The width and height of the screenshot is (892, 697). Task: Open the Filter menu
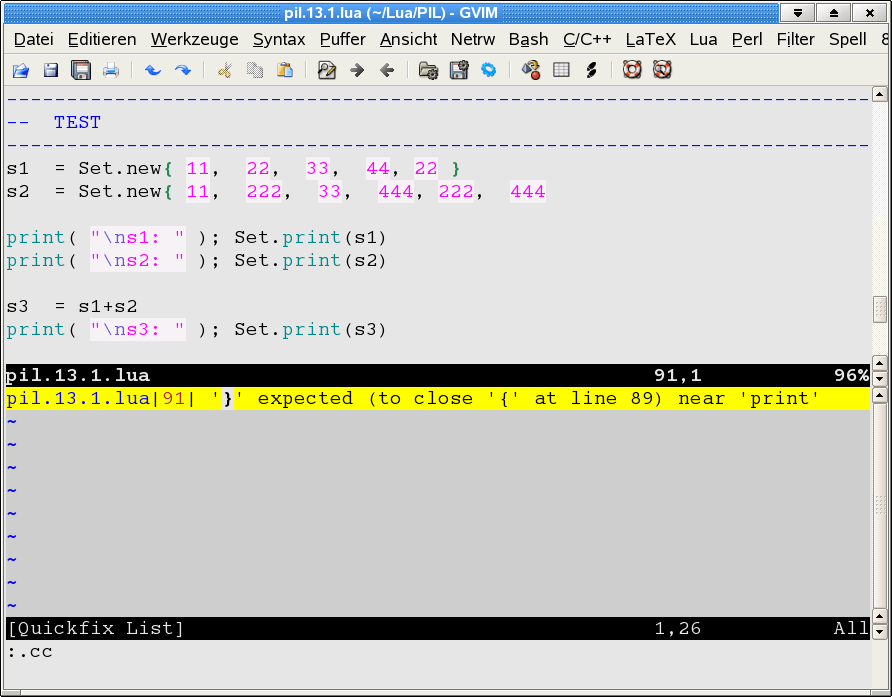tap(795, 39)
